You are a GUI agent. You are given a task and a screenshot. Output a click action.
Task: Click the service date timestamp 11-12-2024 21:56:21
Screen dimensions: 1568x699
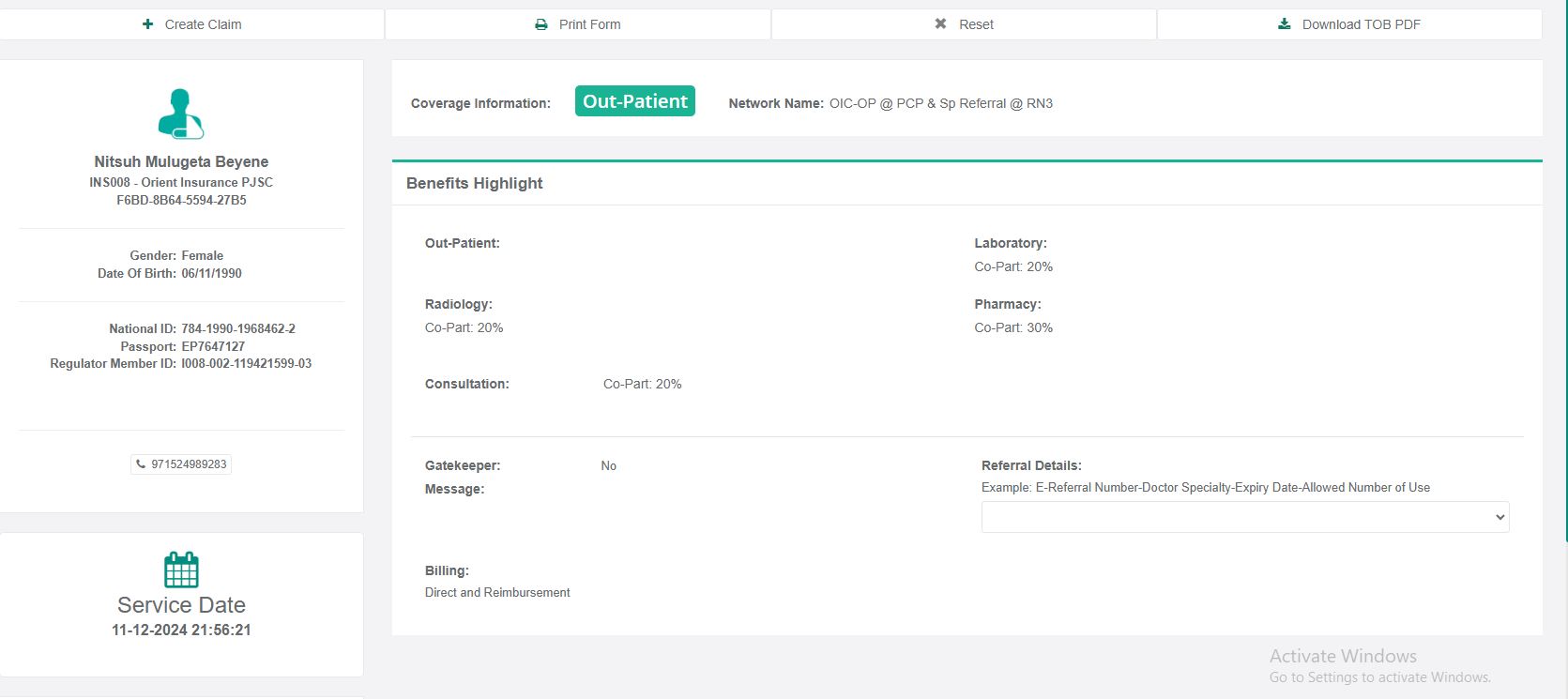pos(181,630)
